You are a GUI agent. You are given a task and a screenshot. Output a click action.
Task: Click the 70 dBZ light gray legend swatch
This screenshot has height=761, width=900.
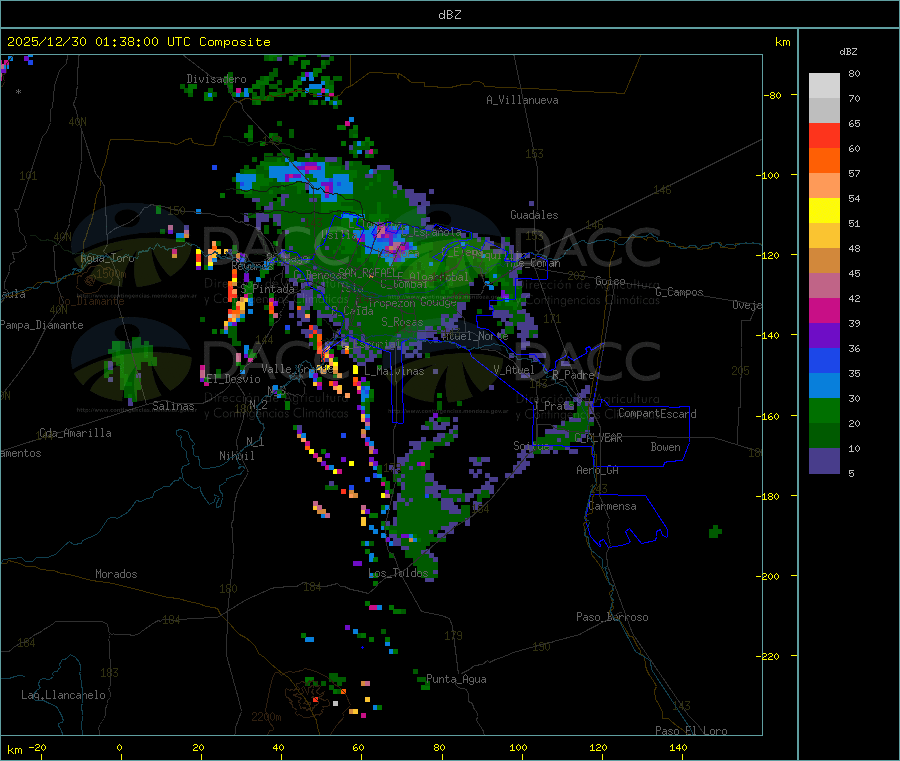click(824, 111)
